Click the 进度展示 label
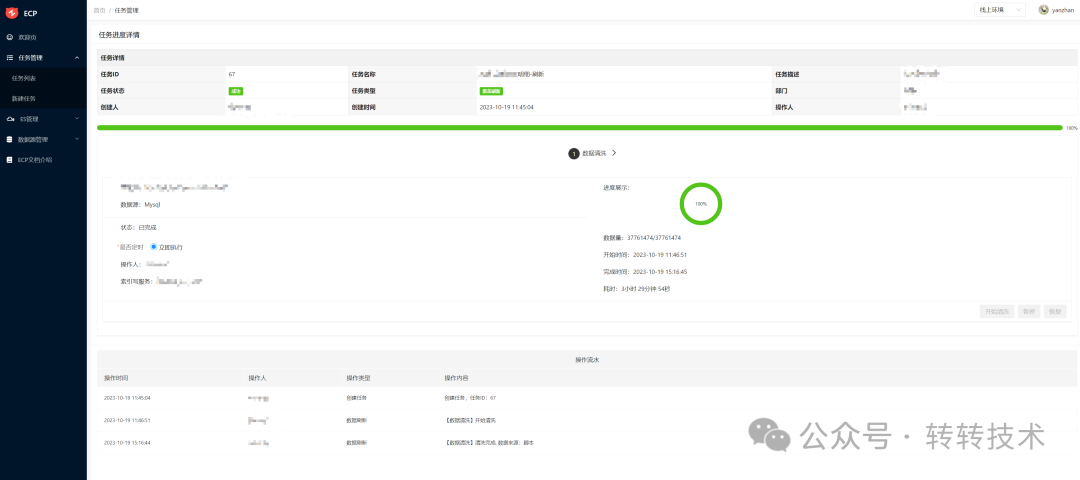The height and width of the screenshot is (480, 1080). coord(616,187)
